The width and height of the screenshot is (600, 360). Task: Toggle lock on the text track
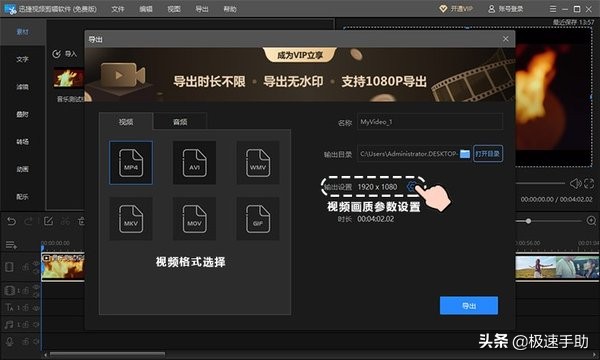(26, 308)
